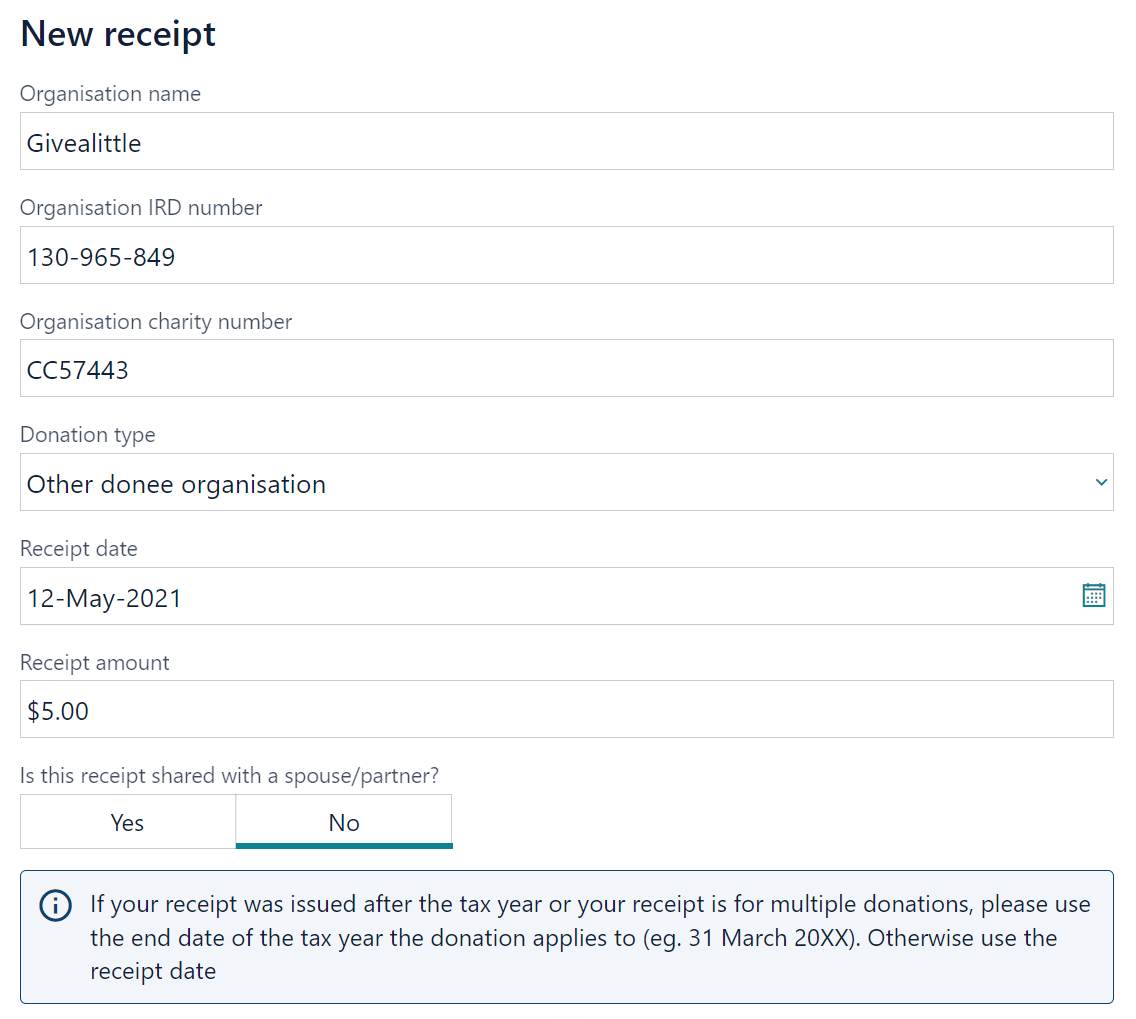Click the Organisation name label
This screenshot has width=1136, height=1019.
pos(110,94)
